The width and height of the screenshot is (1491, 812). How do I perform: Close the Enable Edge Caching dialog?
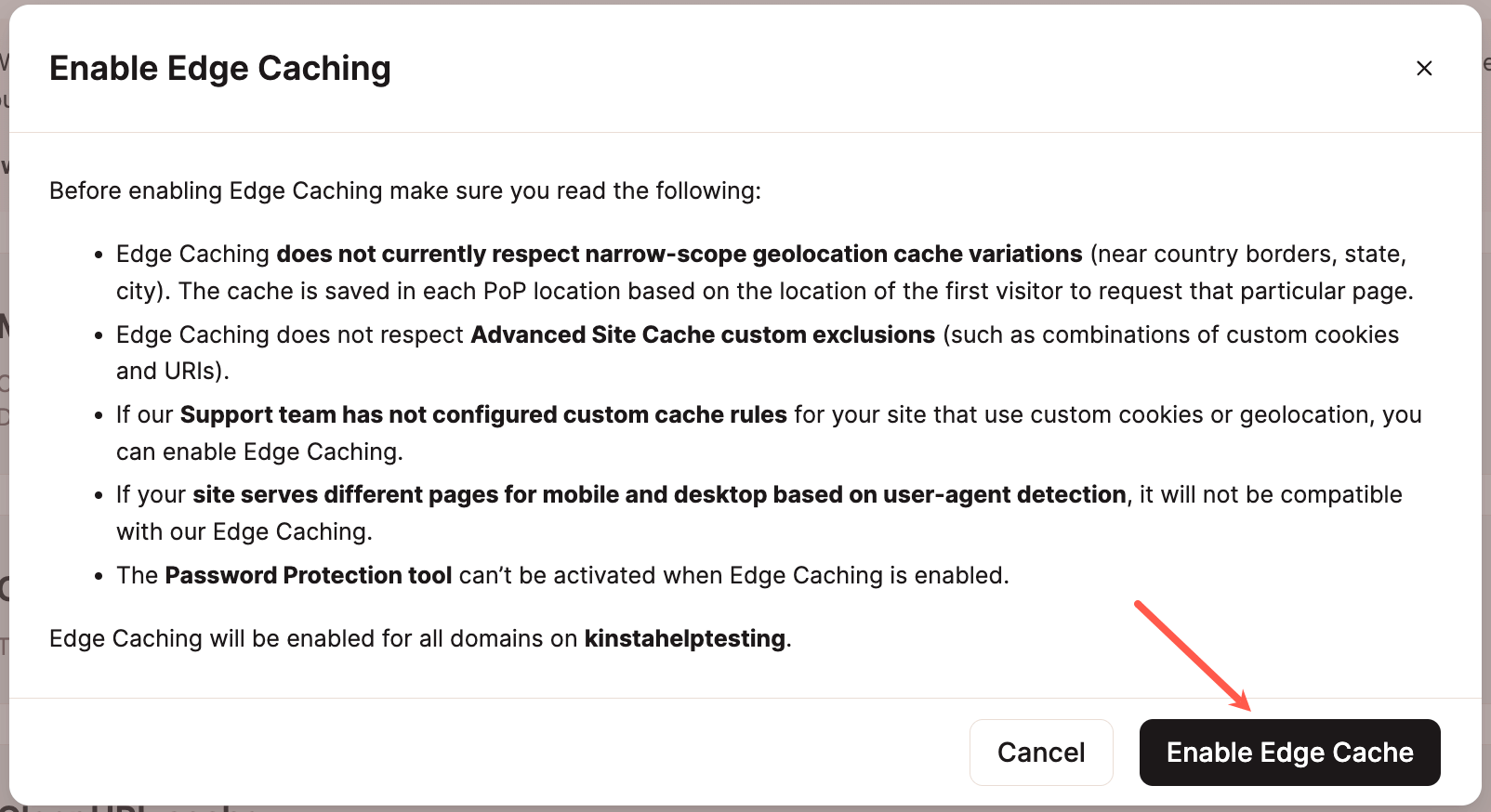(x=1423, y=69)
